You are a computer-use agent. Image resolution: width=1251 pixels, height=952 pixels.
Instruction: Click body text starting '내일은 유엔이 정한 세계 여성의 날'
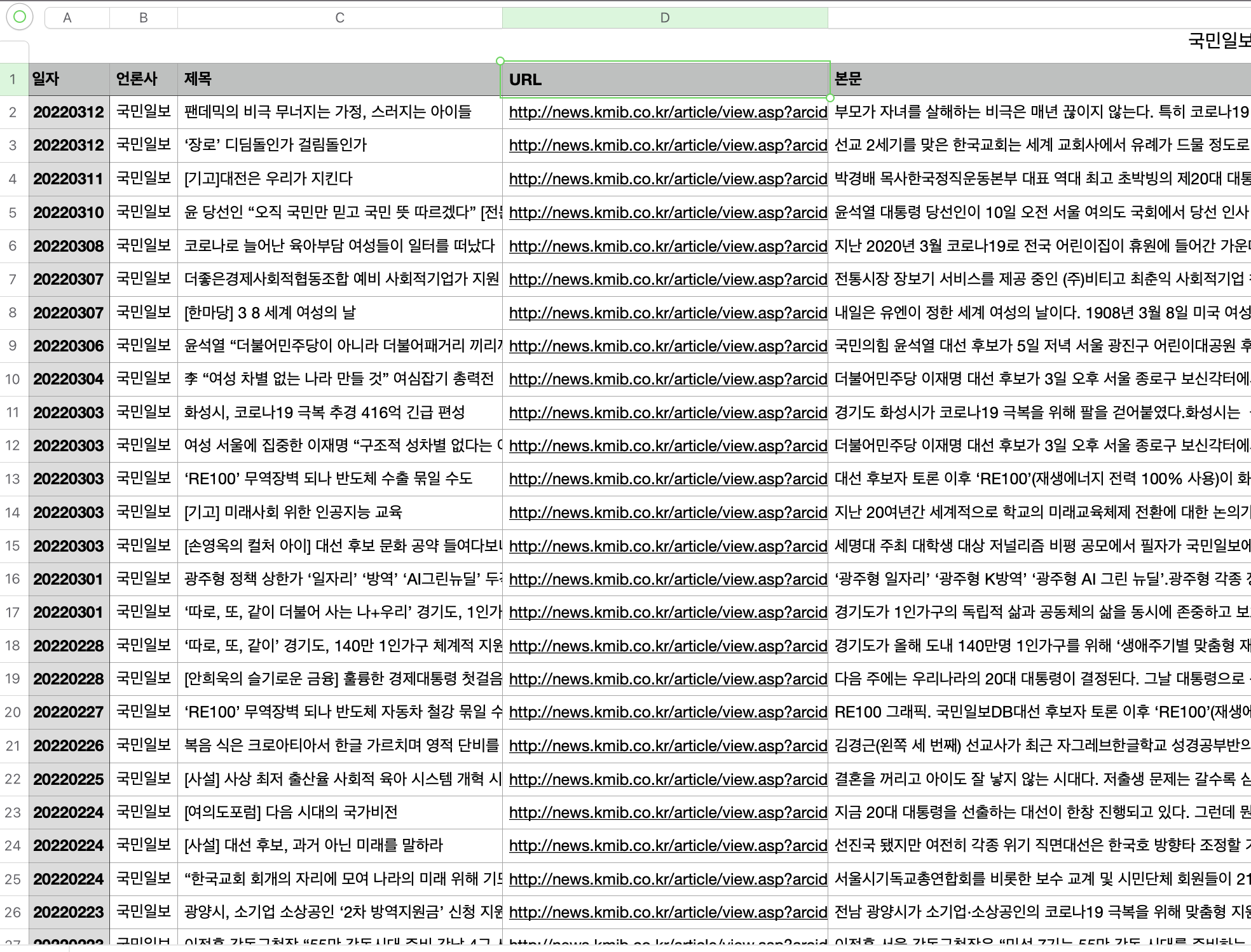click(x=1042, y=312)
